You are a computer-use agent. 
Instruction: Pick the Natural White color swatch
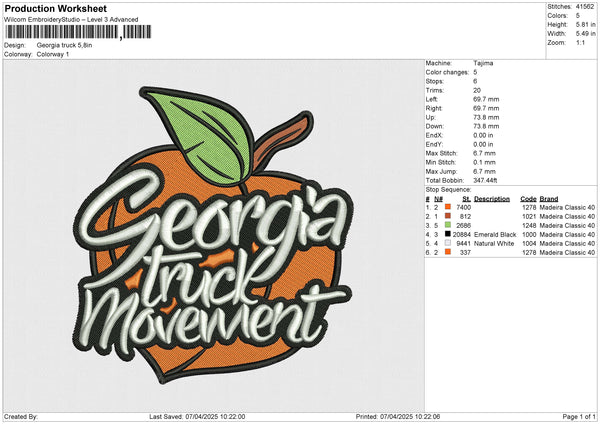coord(448,243)
